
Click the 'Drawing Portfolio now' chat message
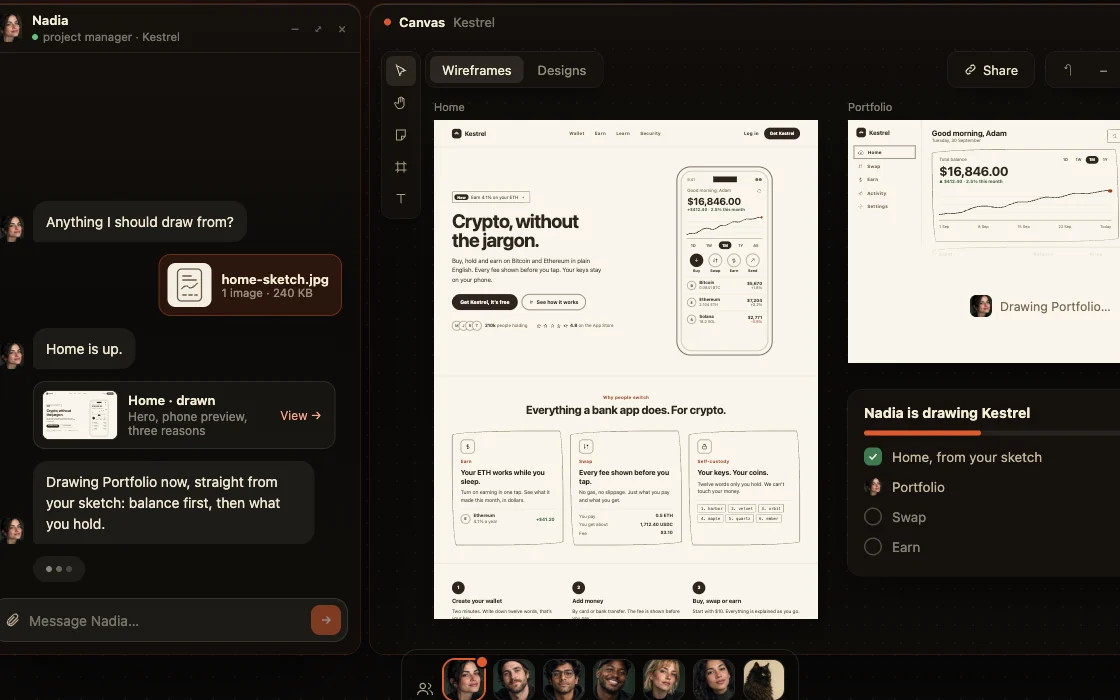[x=174, y=503]
